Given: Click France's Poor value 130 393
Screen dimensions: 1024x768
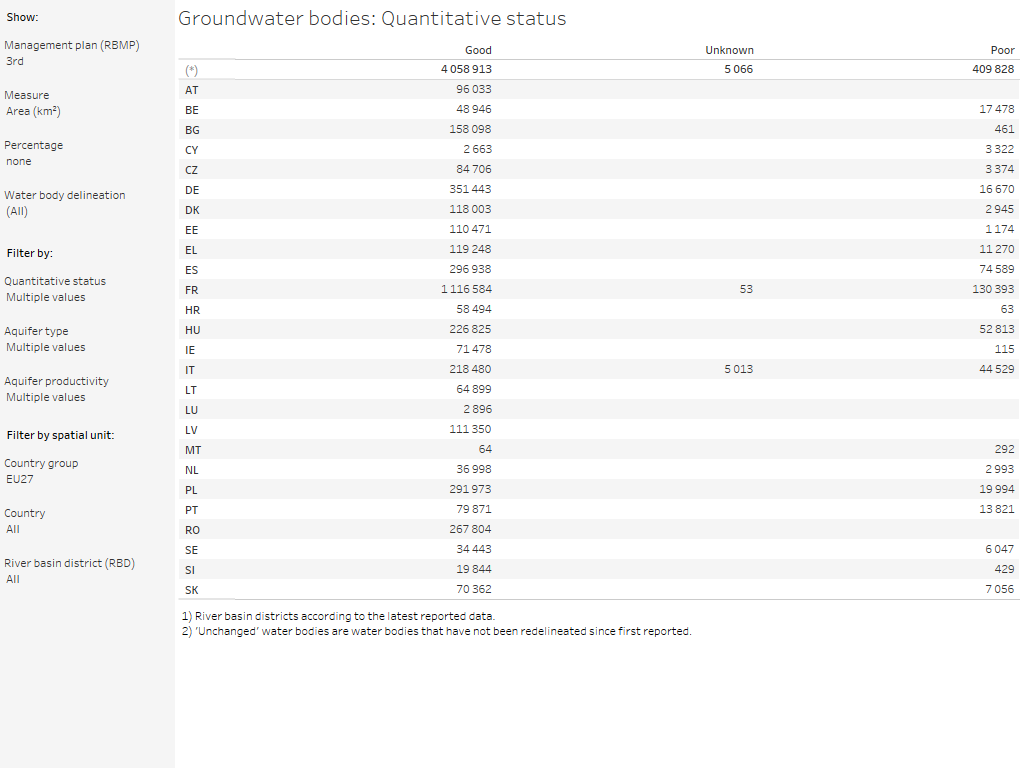Looking at the screenshot, I should tap(993, 289).
